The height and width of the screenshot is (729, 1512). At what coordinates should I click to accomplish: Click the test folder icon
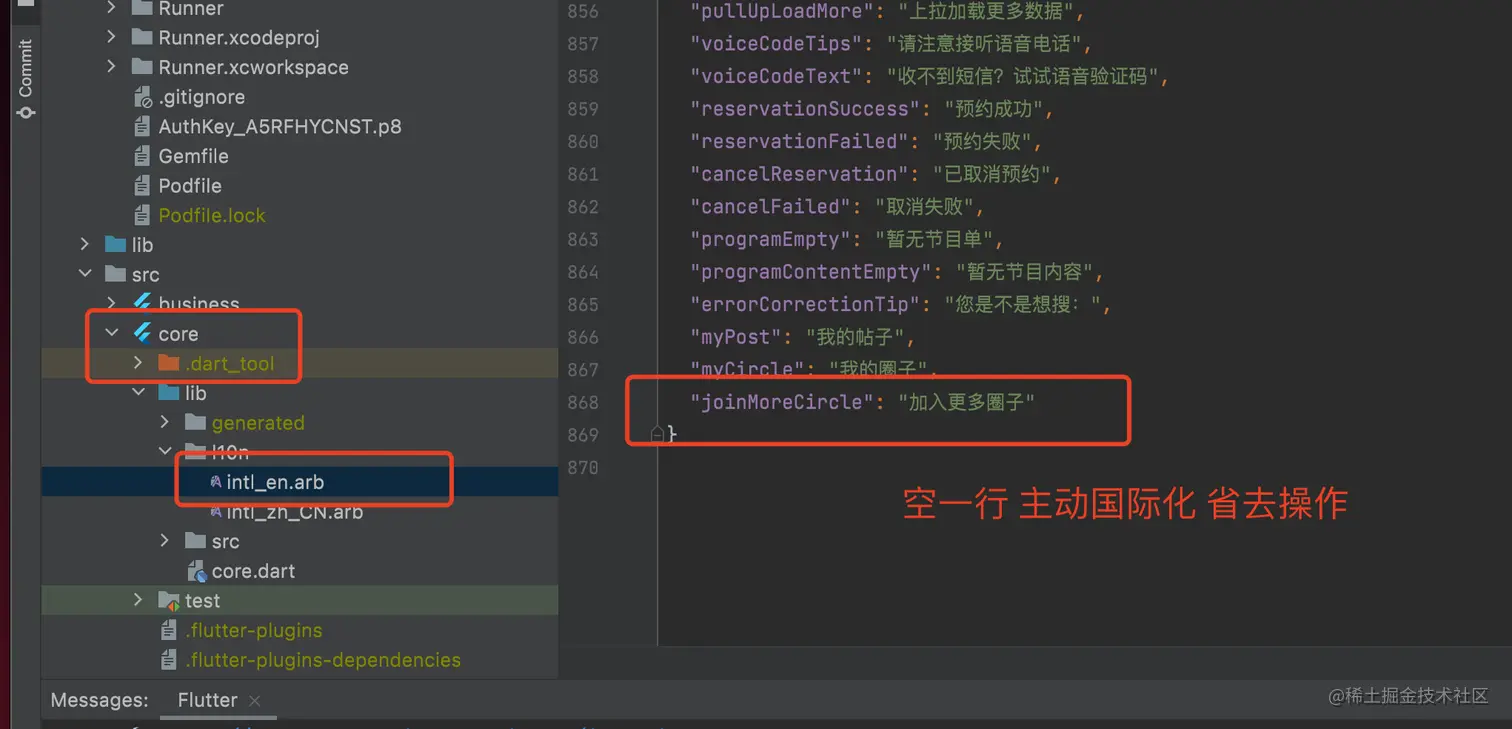coord(169,601)
